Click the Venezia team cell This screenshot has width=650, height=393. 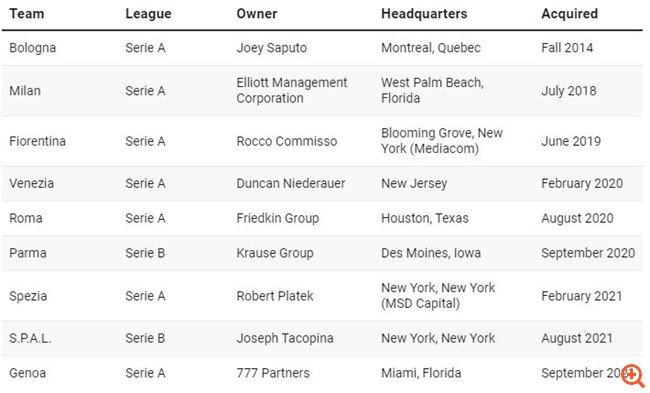pos(32,183)
